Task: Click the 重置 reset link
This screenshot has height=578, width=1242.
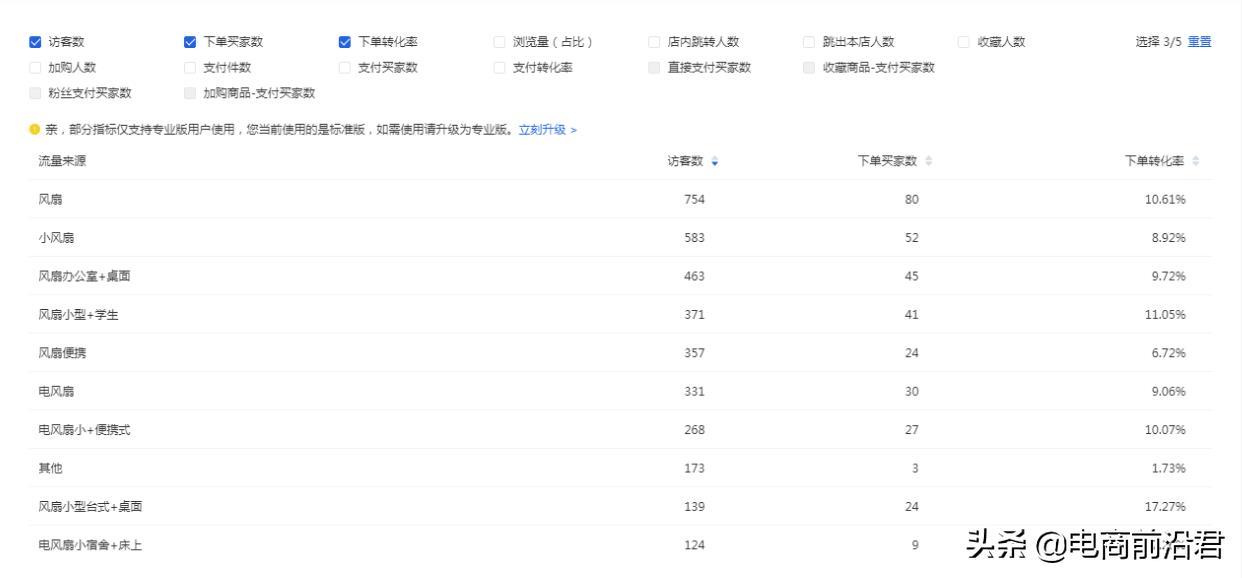Action: (1199, 42)
